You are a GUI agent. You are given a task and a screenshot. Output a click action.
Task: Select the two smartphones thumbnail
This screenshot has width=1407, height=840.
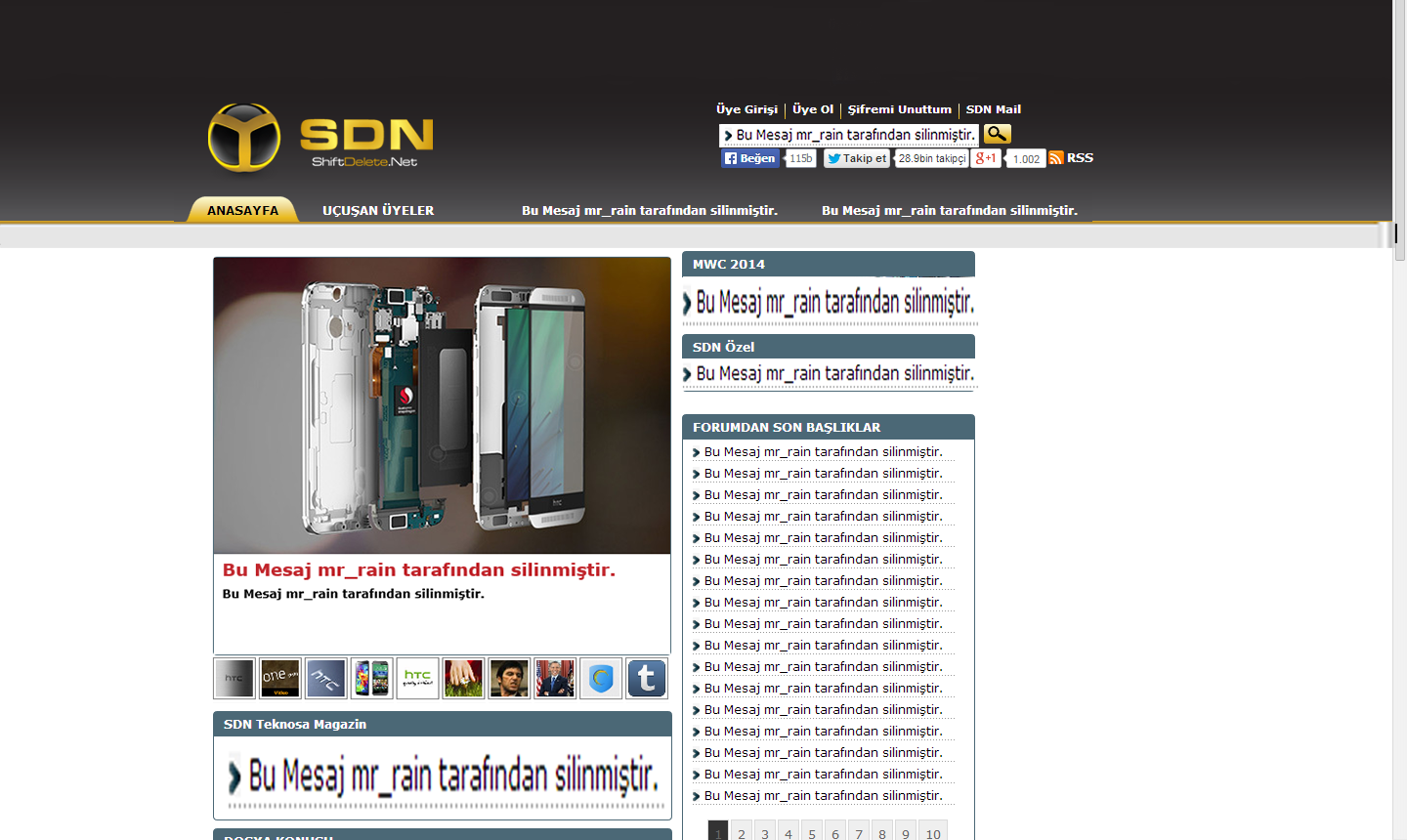click(x=372, y=678)
